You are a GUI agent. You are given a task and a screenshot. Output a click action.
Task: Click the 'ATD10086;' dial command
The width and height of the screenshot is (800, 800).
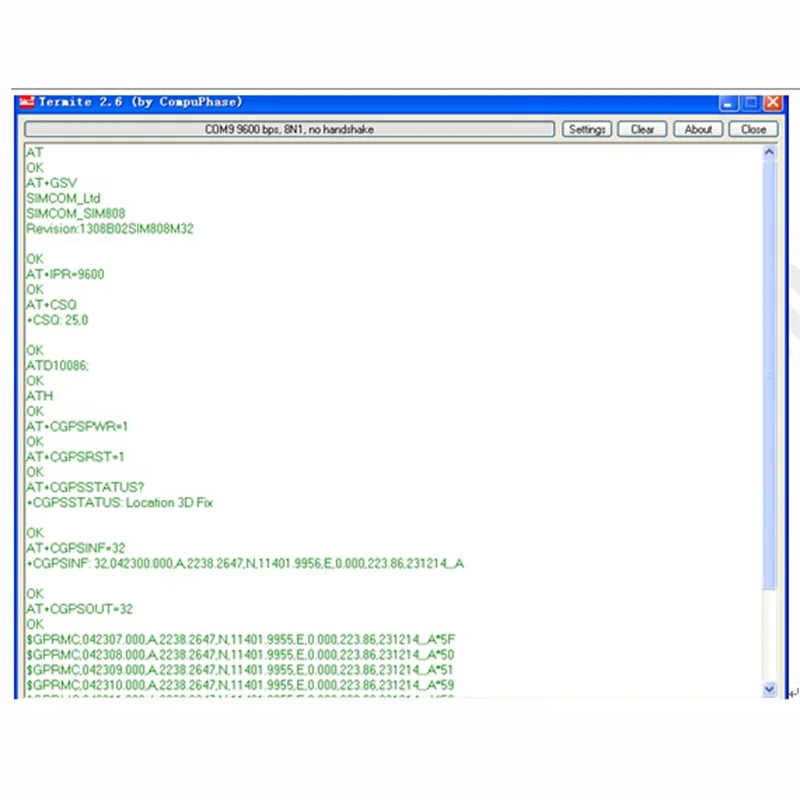click(x=57, y=366)
